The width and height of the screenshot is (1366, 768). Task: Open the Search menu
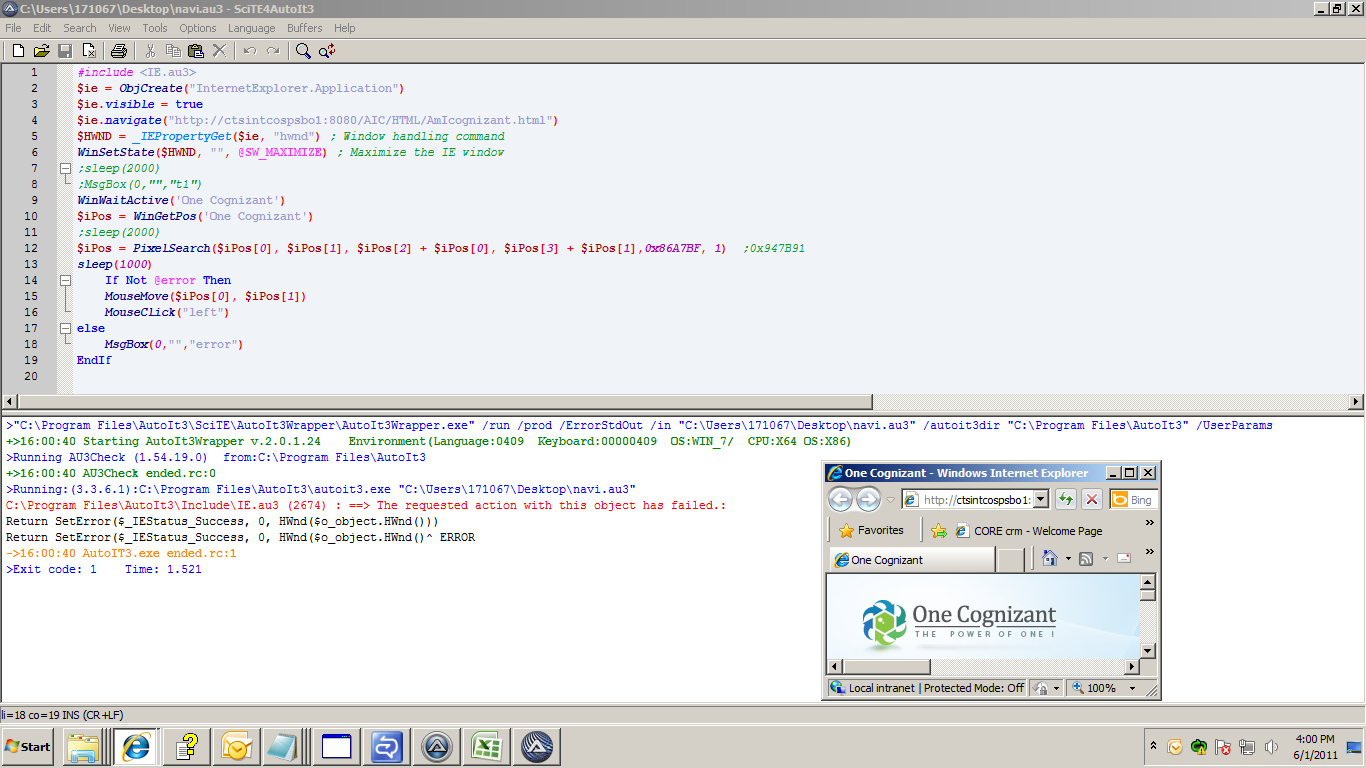click(x=80, y=28)
